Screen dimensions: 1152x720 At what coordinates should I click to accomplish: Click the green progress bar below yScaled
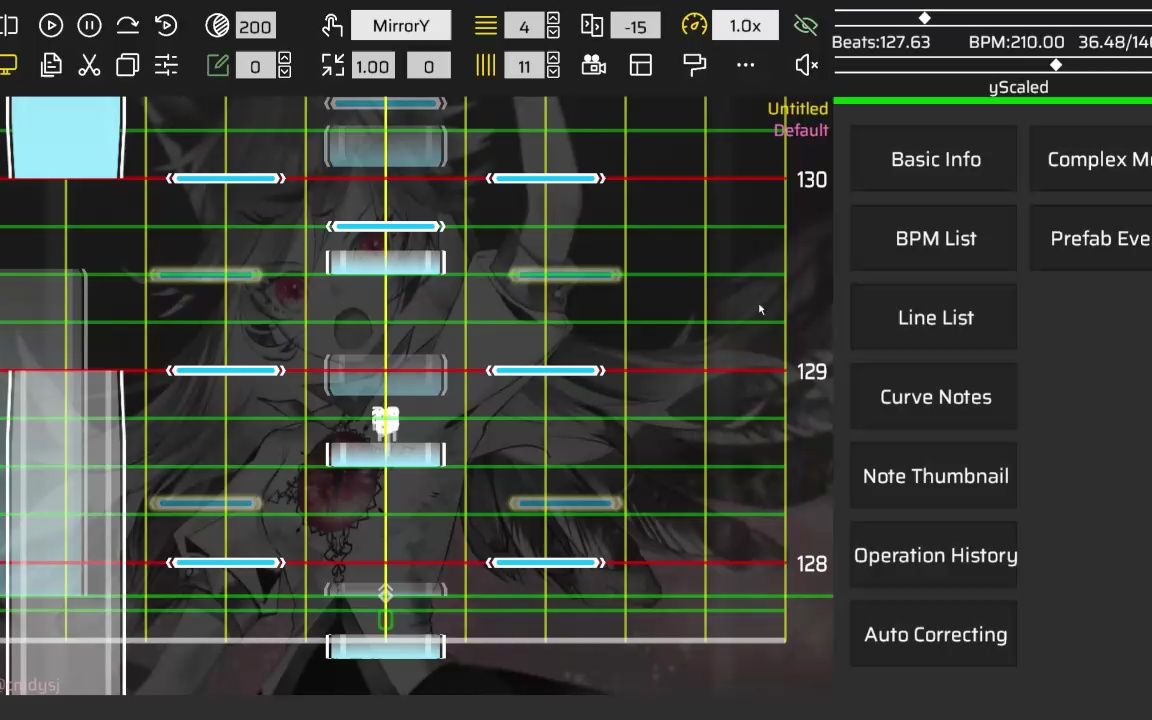(x=993, y=101)
